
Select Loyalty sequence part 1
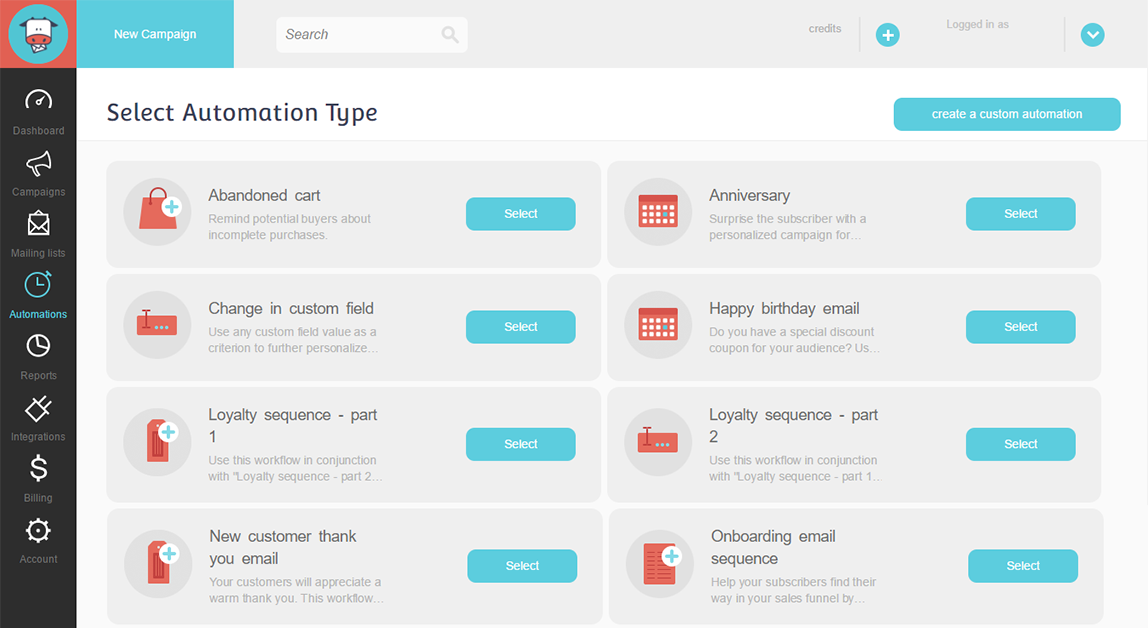[x=521, y=444]
